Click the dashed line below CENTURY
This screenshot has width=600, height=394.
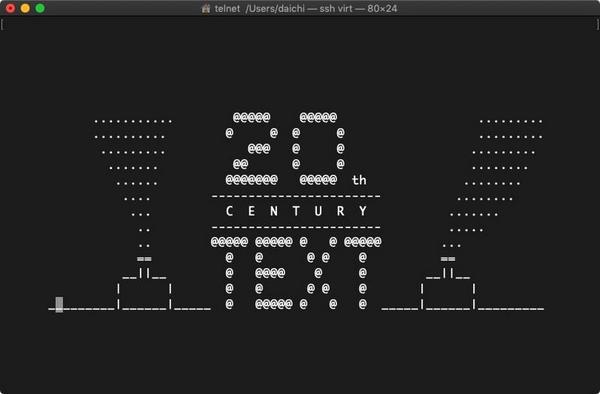click(x=296, y=227)
